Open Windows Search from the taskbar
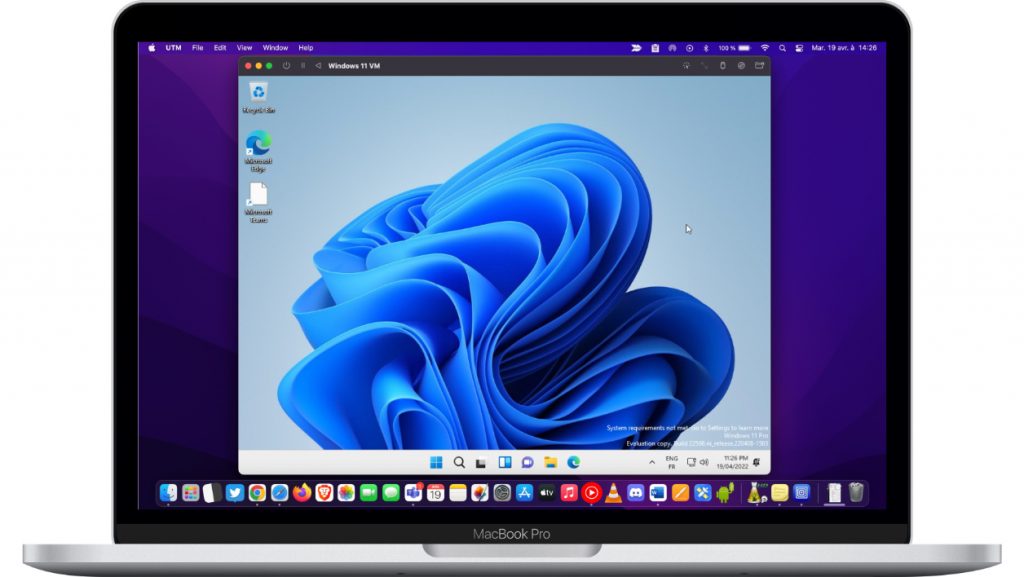Image resolution: width=1024 pixels, height=577 pixels. pyautogui.click(x=459, y=462)
